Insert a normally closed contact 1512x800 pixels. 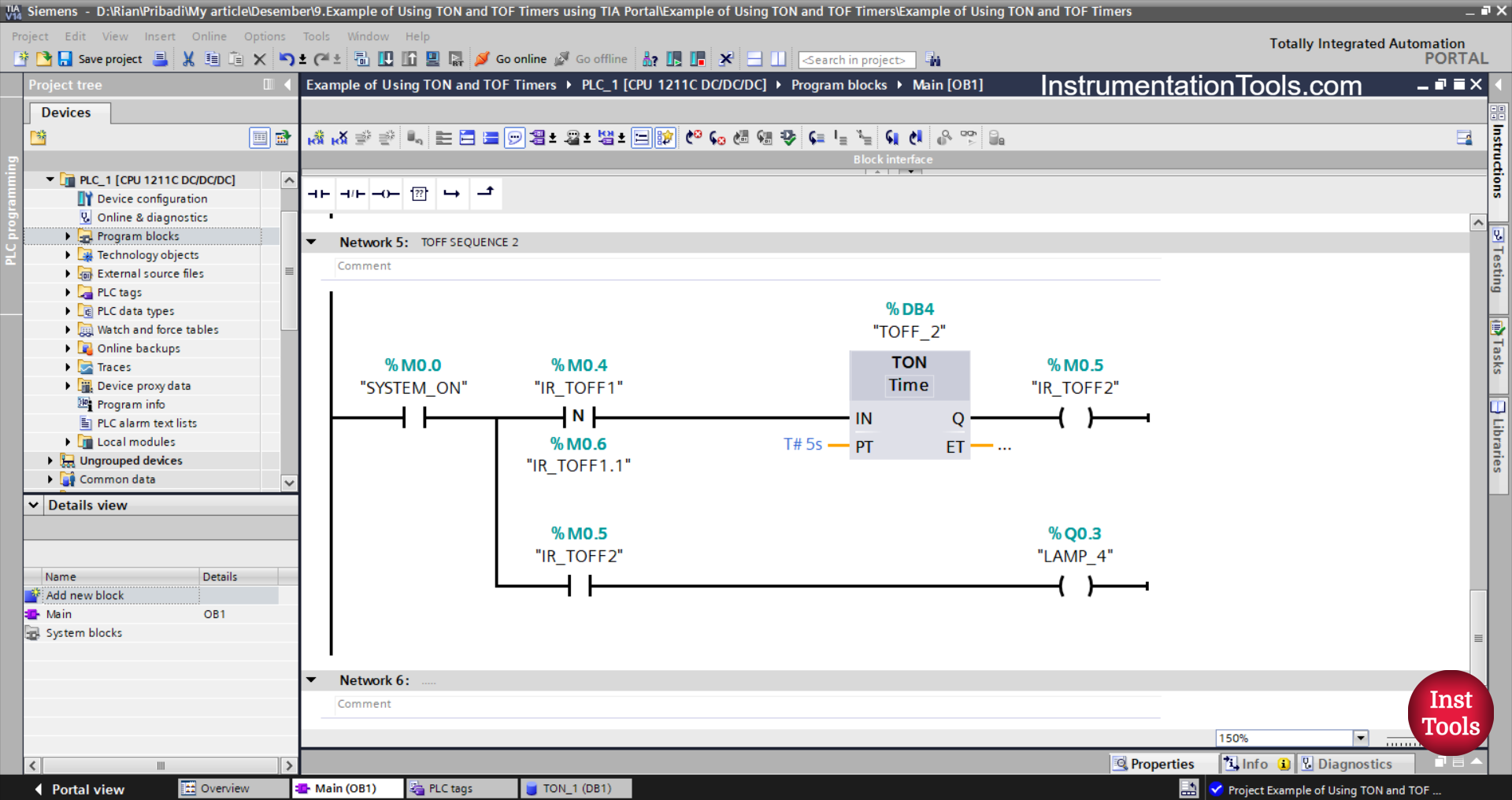pos(352,194)
